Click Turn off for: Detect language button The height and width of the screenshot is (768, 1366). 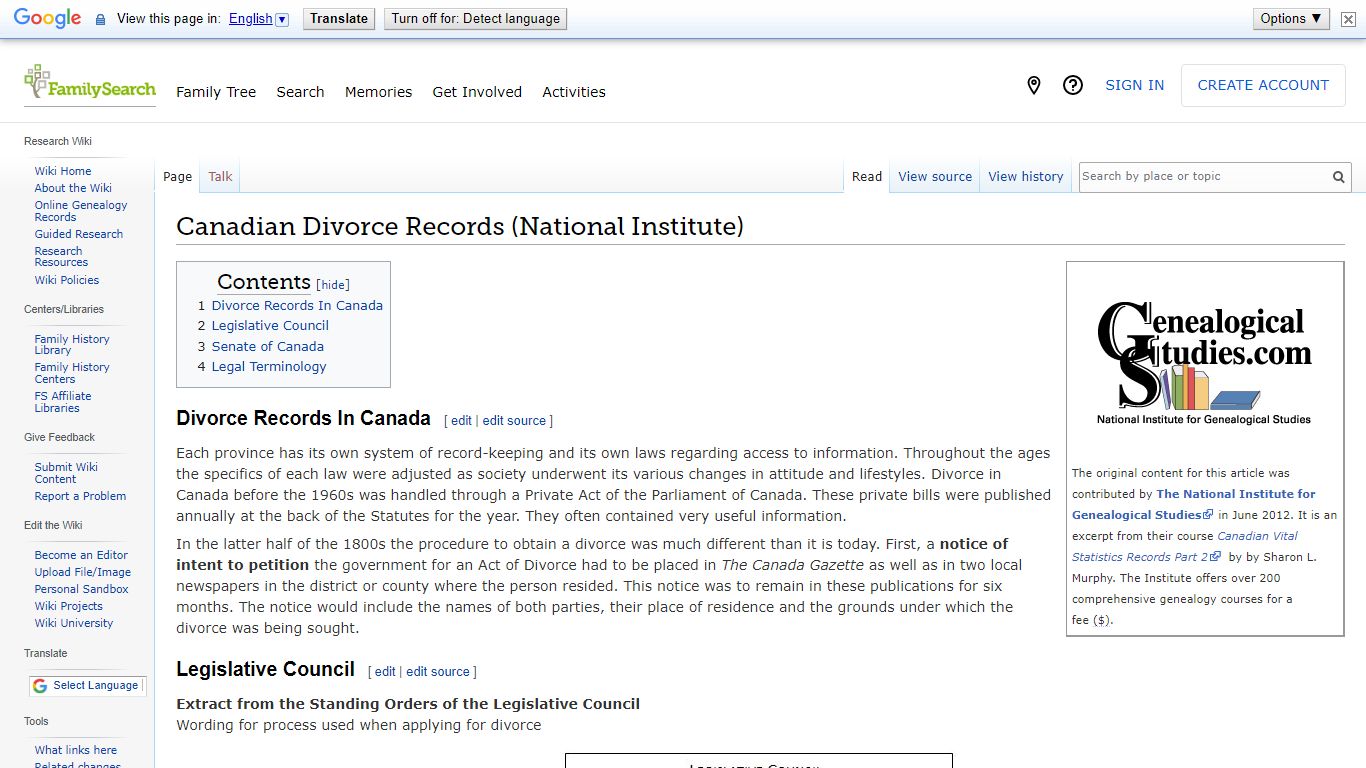click(x=476, y=19)
